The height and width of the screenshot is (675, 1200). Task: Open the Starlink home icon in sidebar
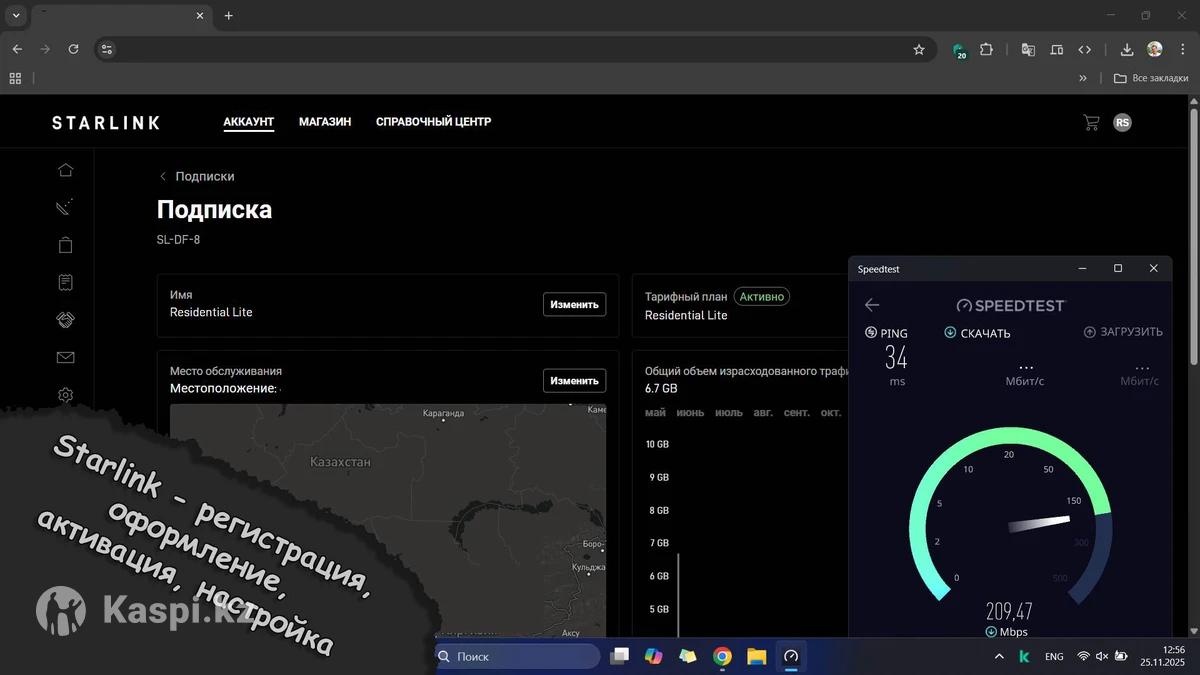[65, 170]
